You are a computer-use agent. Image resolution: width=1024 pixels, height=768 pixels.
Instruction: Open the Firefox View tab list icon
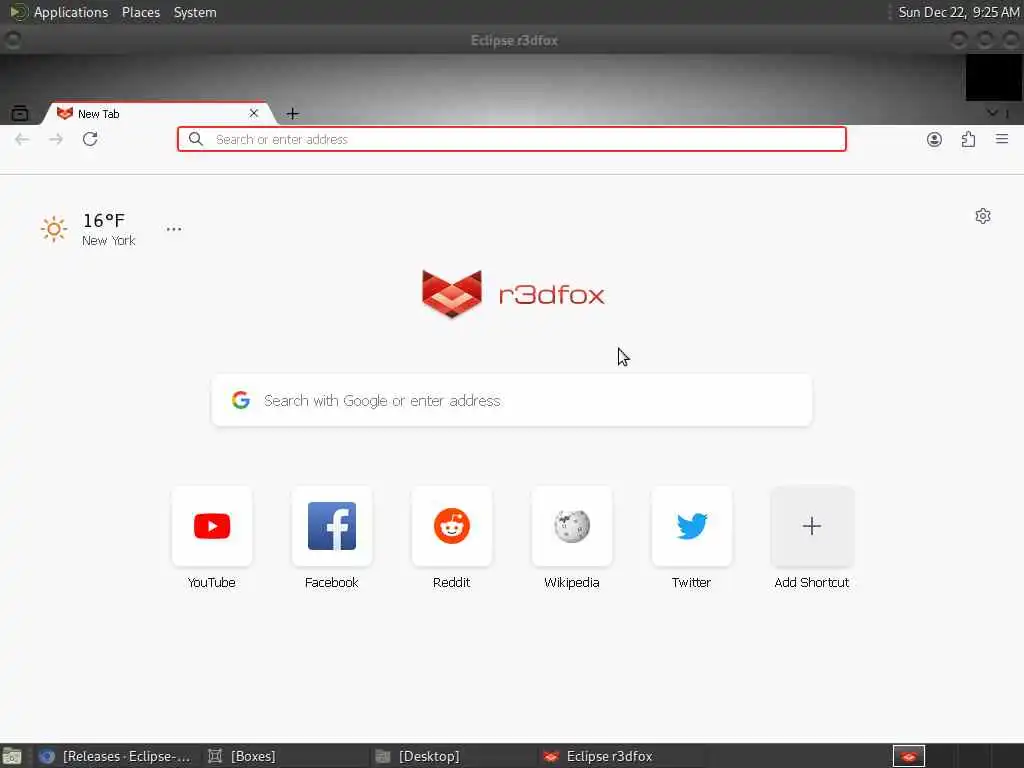[20, 113]
